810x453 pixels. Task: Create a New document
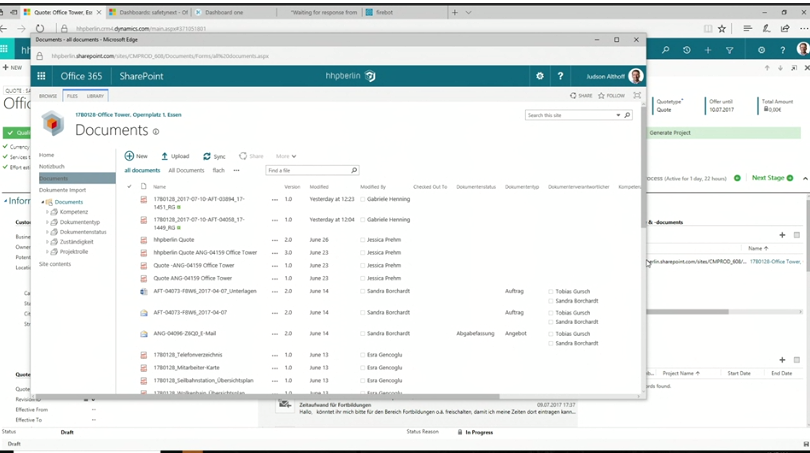136,156
